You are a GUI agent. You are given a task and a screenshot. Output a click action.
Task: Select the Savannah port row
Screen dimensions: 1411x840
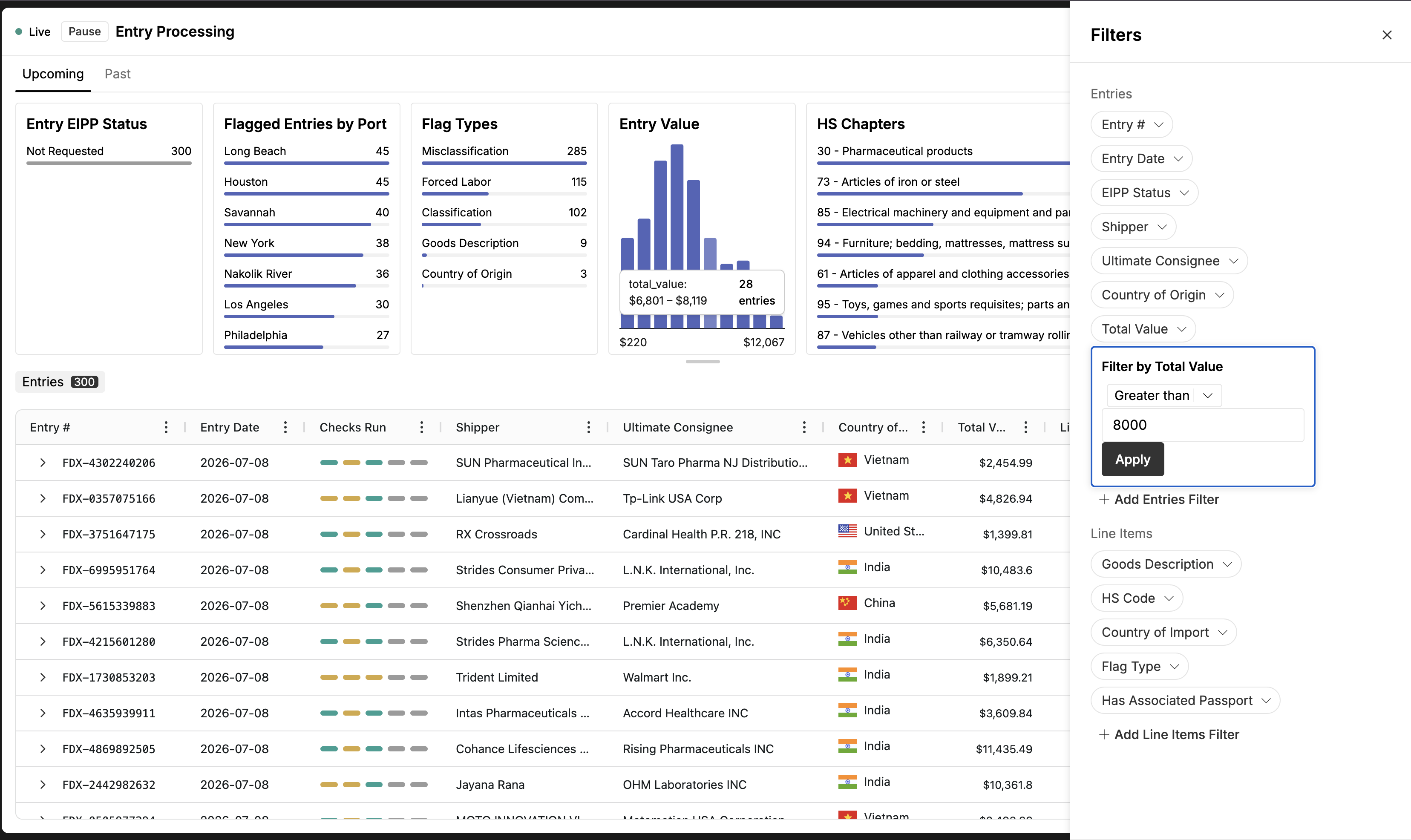306,217
